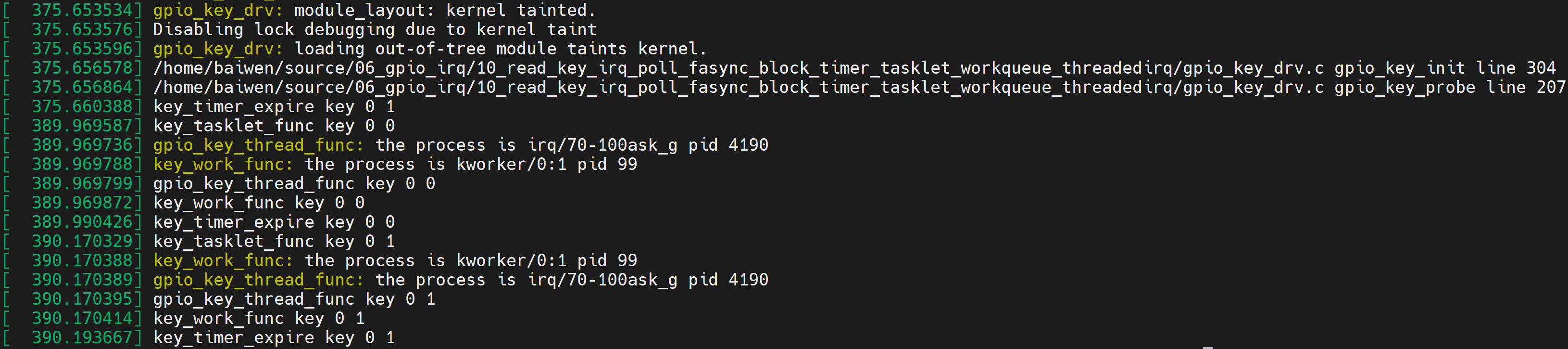Click "key_work_func key 0 0" text
The image size is (1568, 349).
[x=259, y=203]
